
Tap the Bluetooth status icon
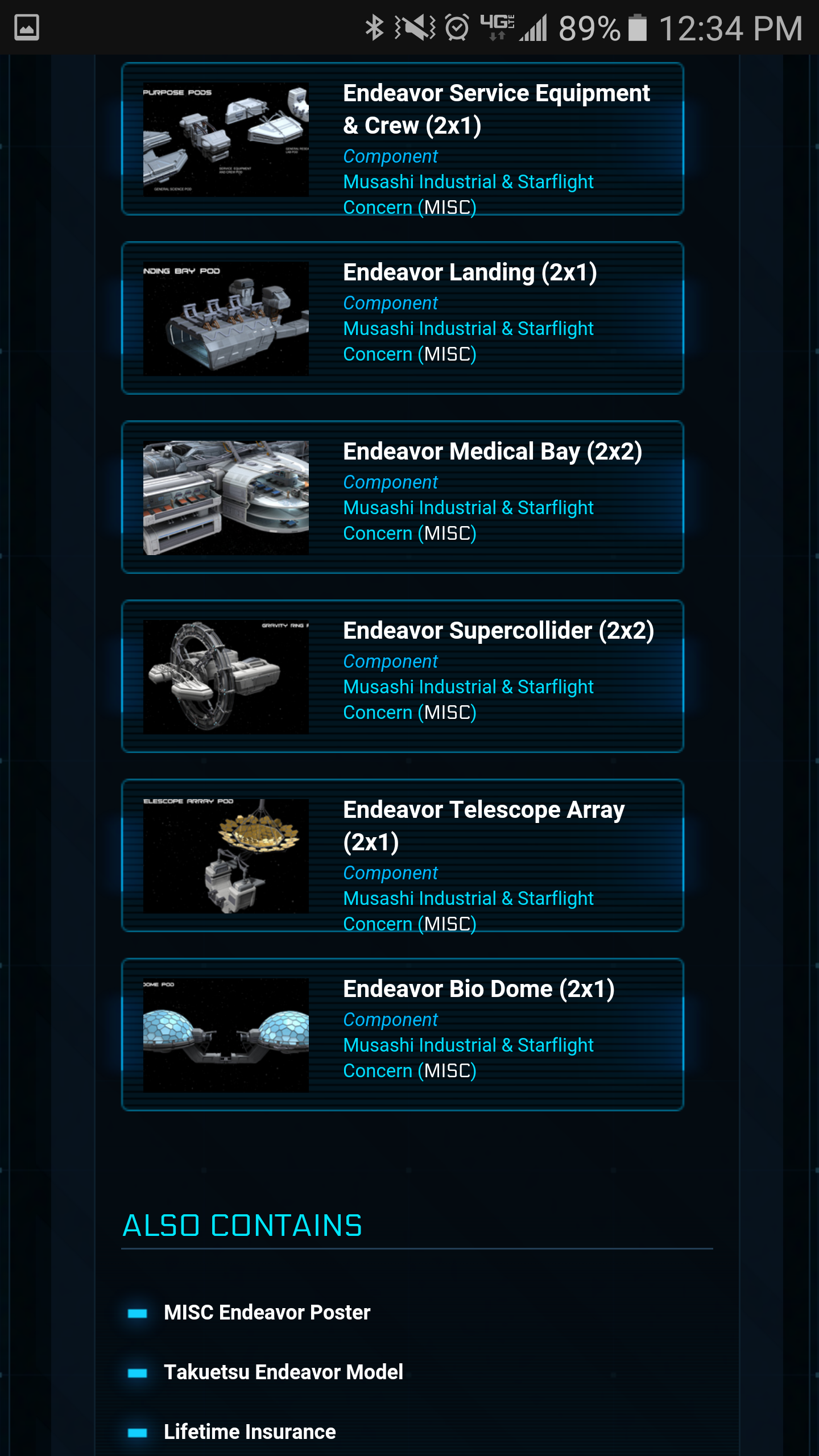coord(374,27)
